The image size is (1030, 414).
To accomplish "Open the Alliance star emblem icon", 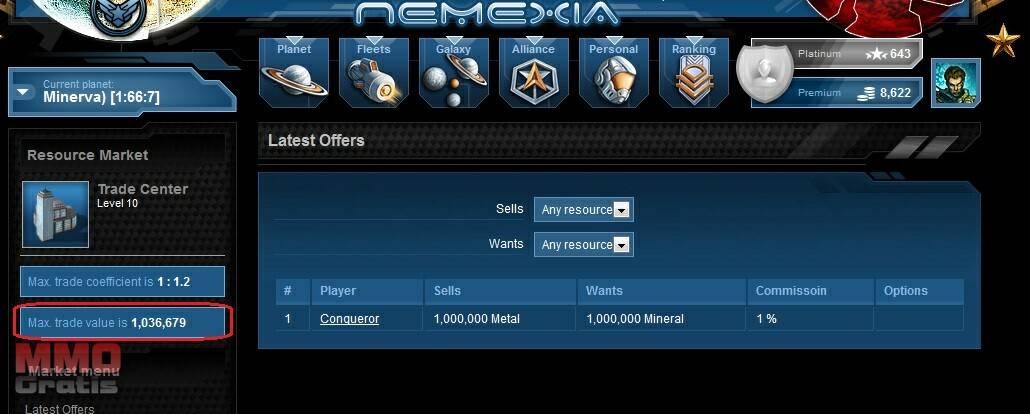I will [534, 72].
